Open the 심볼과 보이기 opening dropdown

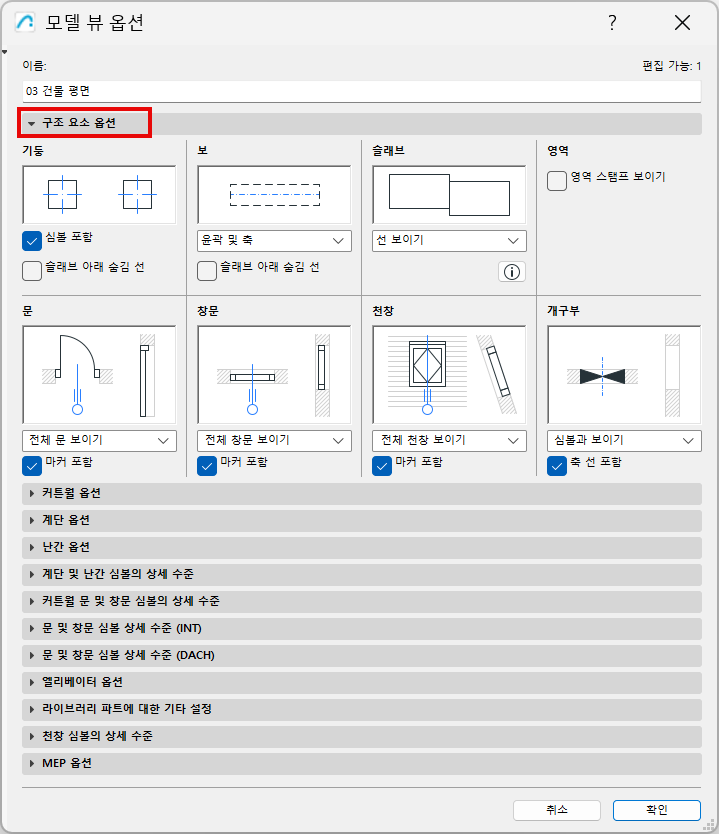tap(624, 440)
